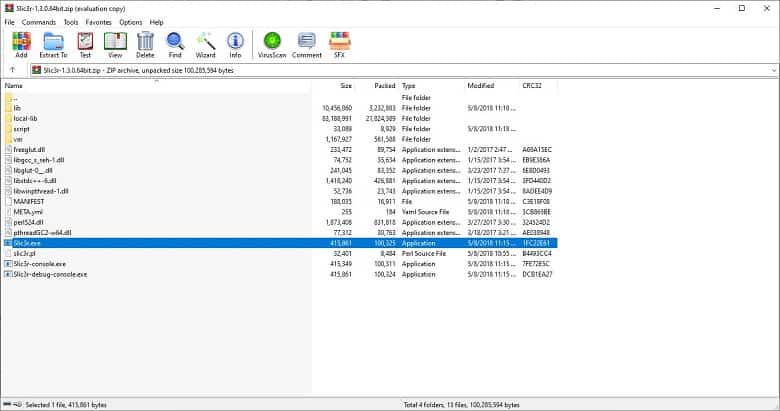Click the size value 10,456,860
Image resolution: width=780 pixels, height=411 pixels.
[x=337, y=108]
